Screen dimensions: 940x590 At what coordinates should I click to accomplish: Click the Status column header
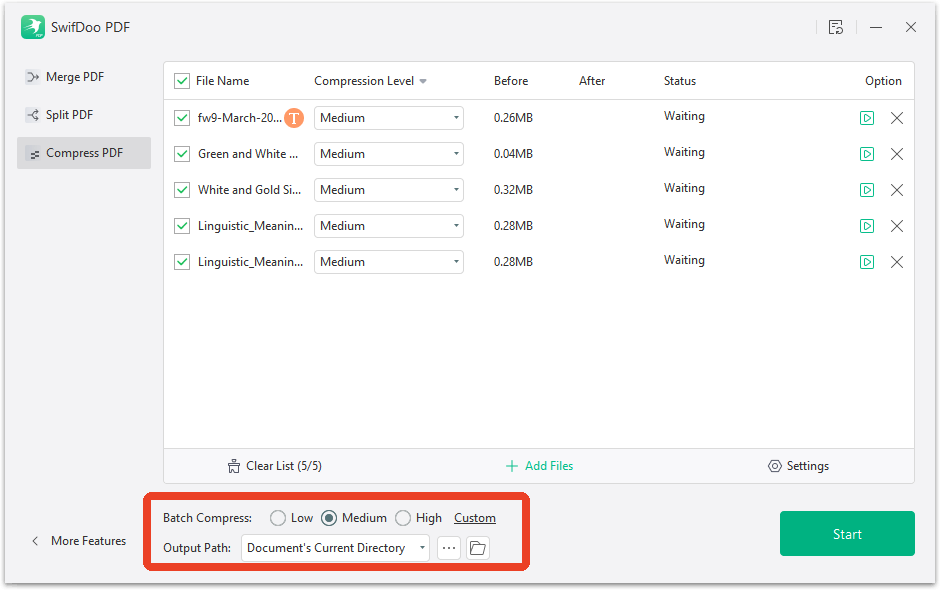pos(680,81)
